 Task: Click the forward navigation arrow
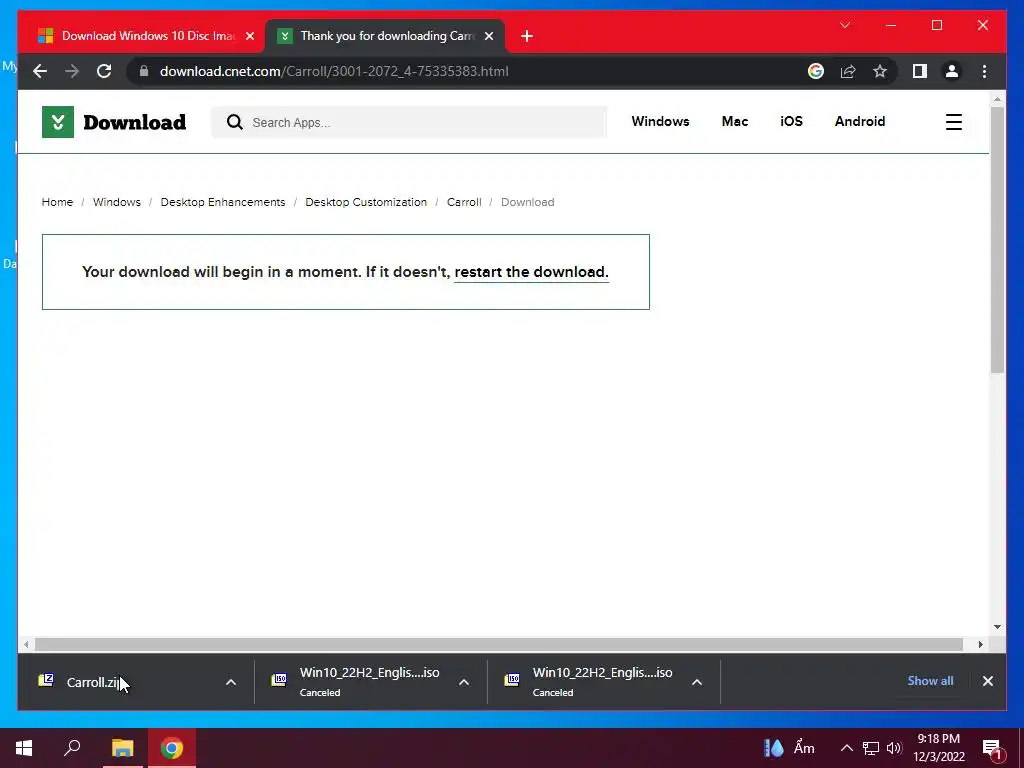coord(72,71)
